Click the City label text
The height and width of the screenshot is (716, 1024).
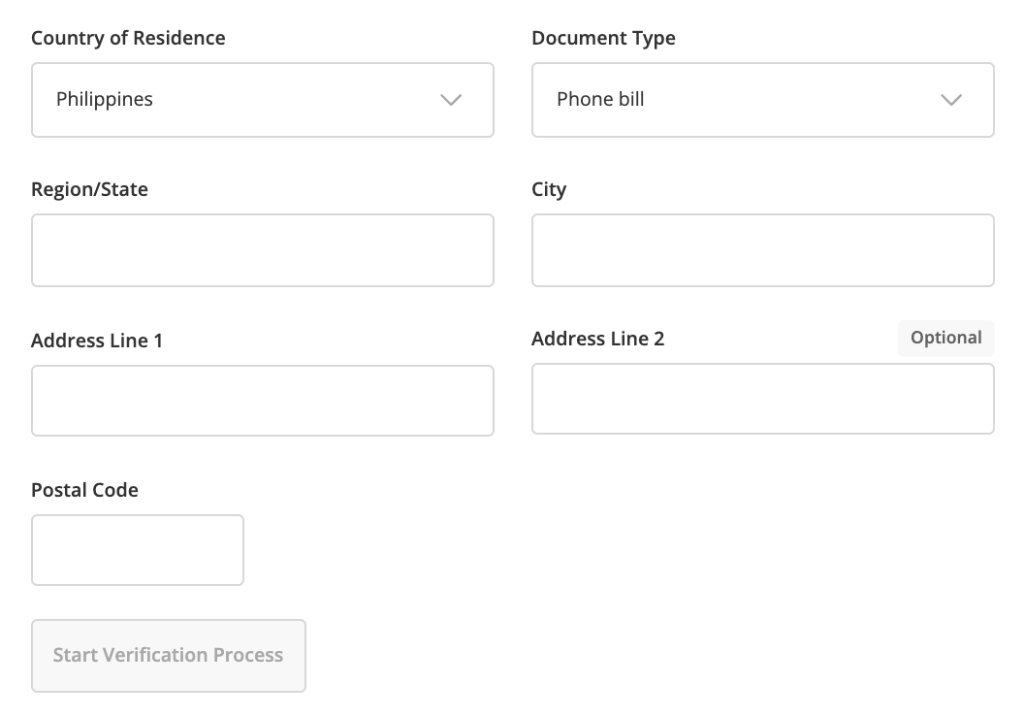coord(549,189)
